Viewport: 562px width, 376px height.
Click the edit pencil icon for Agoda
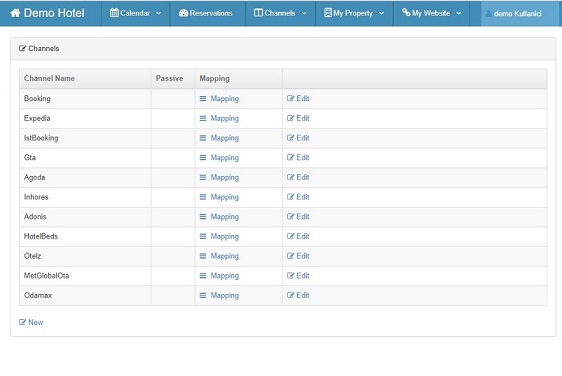pos(290,177)
